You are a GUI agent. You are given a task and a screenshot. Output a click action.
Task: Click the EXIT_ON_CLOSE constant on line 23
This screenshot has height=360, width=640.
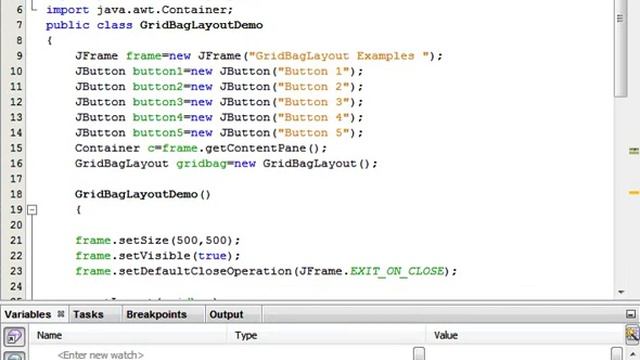point(397,271)
